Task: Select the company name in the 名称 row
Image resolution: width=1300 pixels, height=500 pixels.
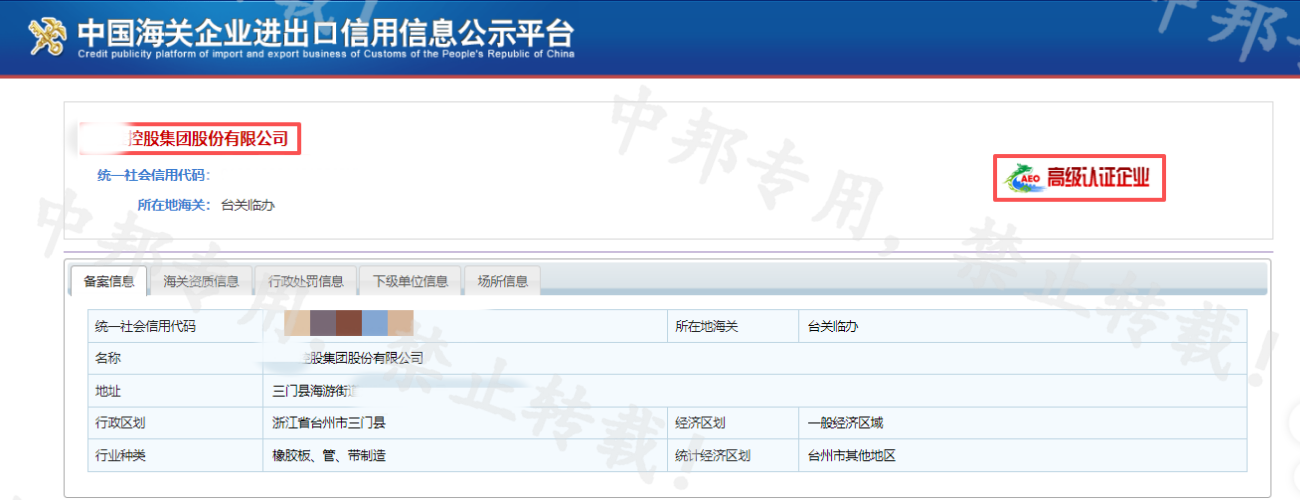Action: (360, 358)
